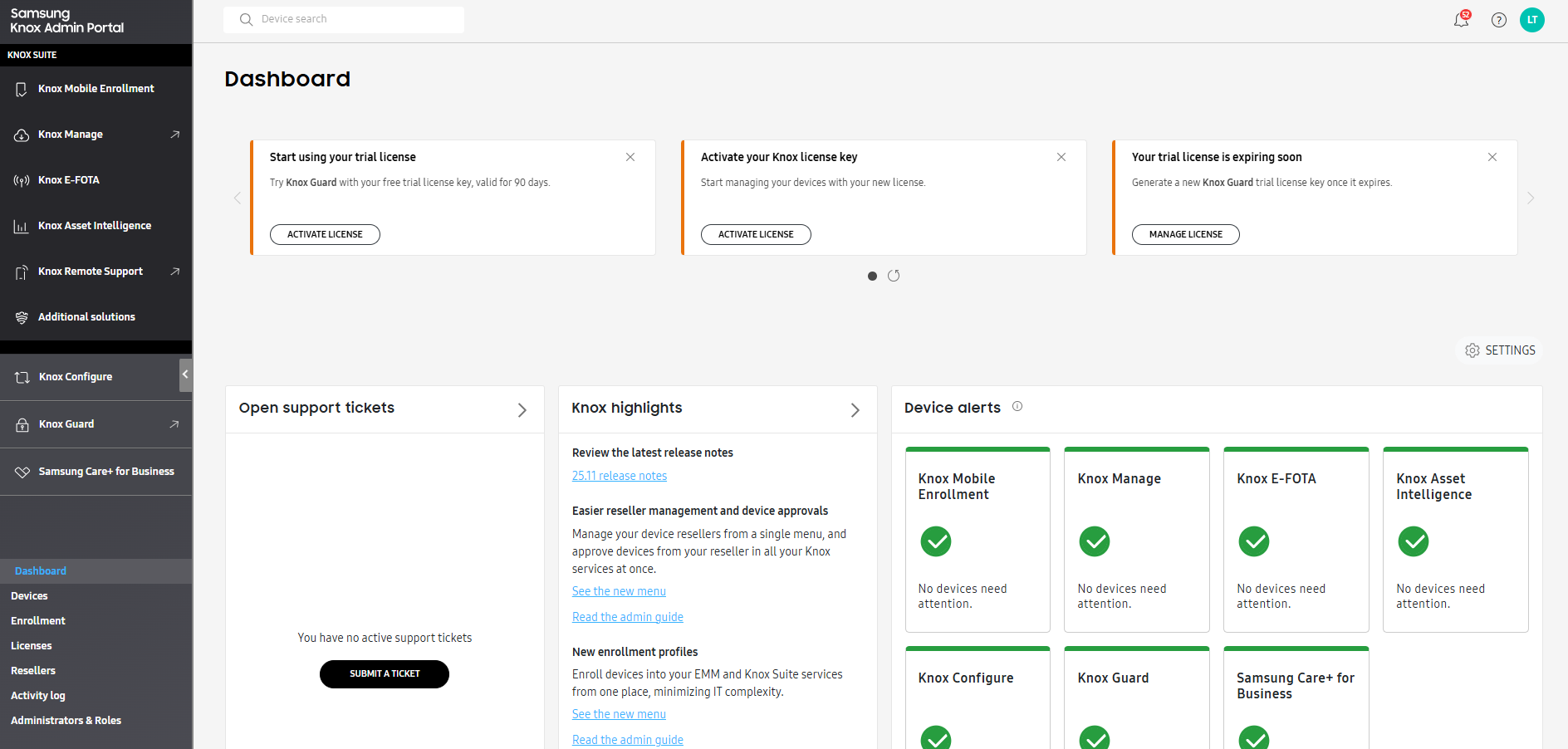This screenshot has height=749, width=1568.
Task: Open Knox Manage external link arrow
Action: (174, 135)
